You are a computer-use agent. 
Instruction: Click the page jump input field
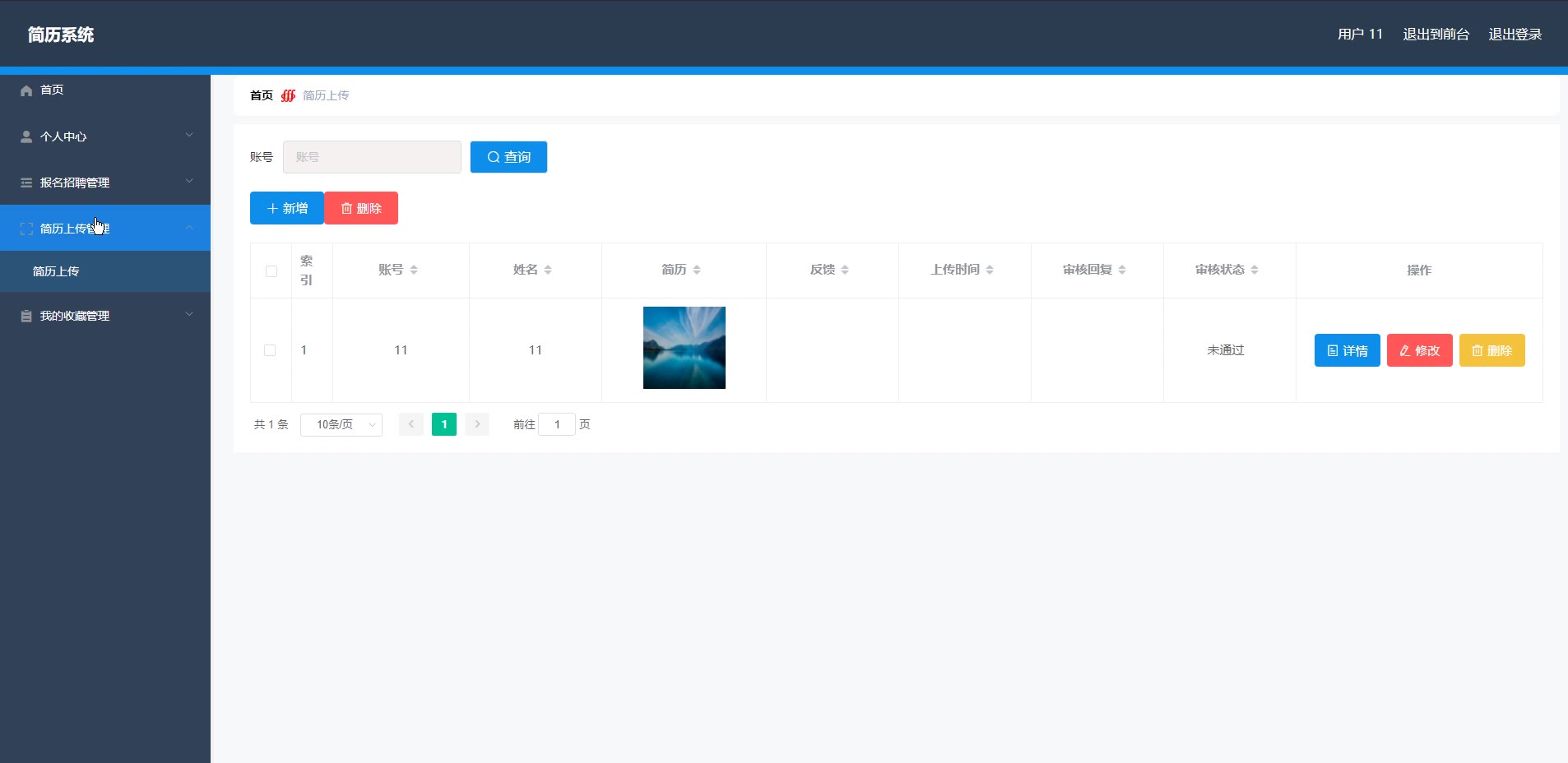tap(557, 424)
